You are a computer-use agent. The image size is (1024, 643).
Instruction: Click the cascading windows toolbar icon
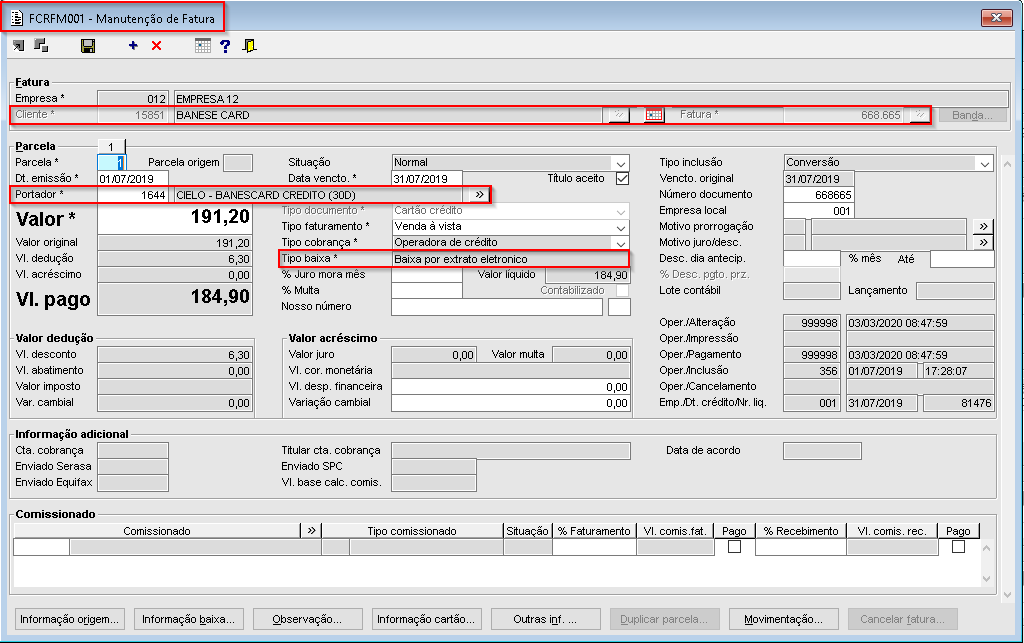tap(41, 46)
